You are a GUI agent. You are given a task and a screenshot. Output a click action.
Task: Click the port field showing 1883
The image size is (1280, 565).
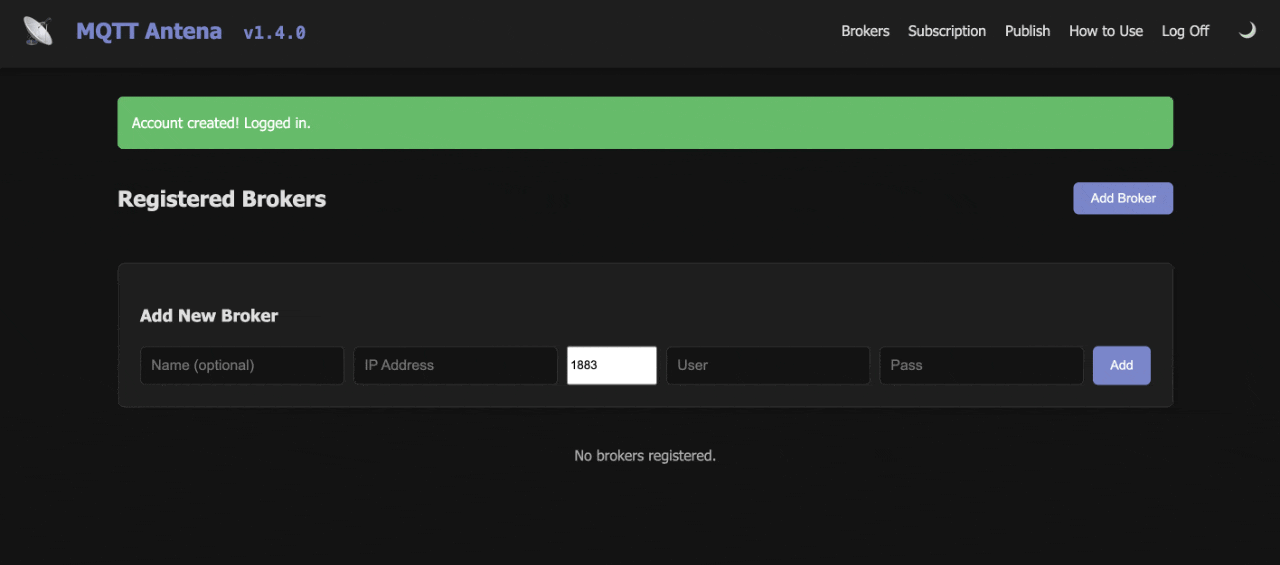(612, 365)
